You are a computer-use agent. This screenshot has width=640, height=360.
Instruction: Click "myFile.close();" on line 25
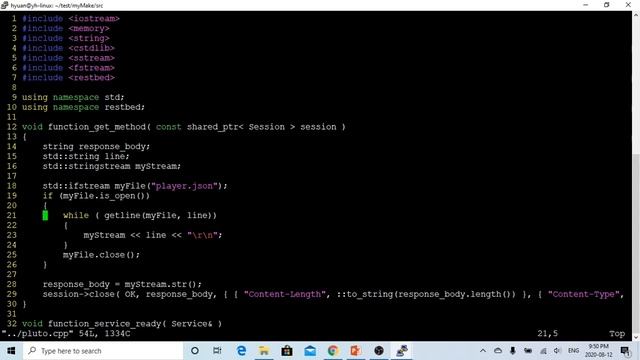click(101, 255)
